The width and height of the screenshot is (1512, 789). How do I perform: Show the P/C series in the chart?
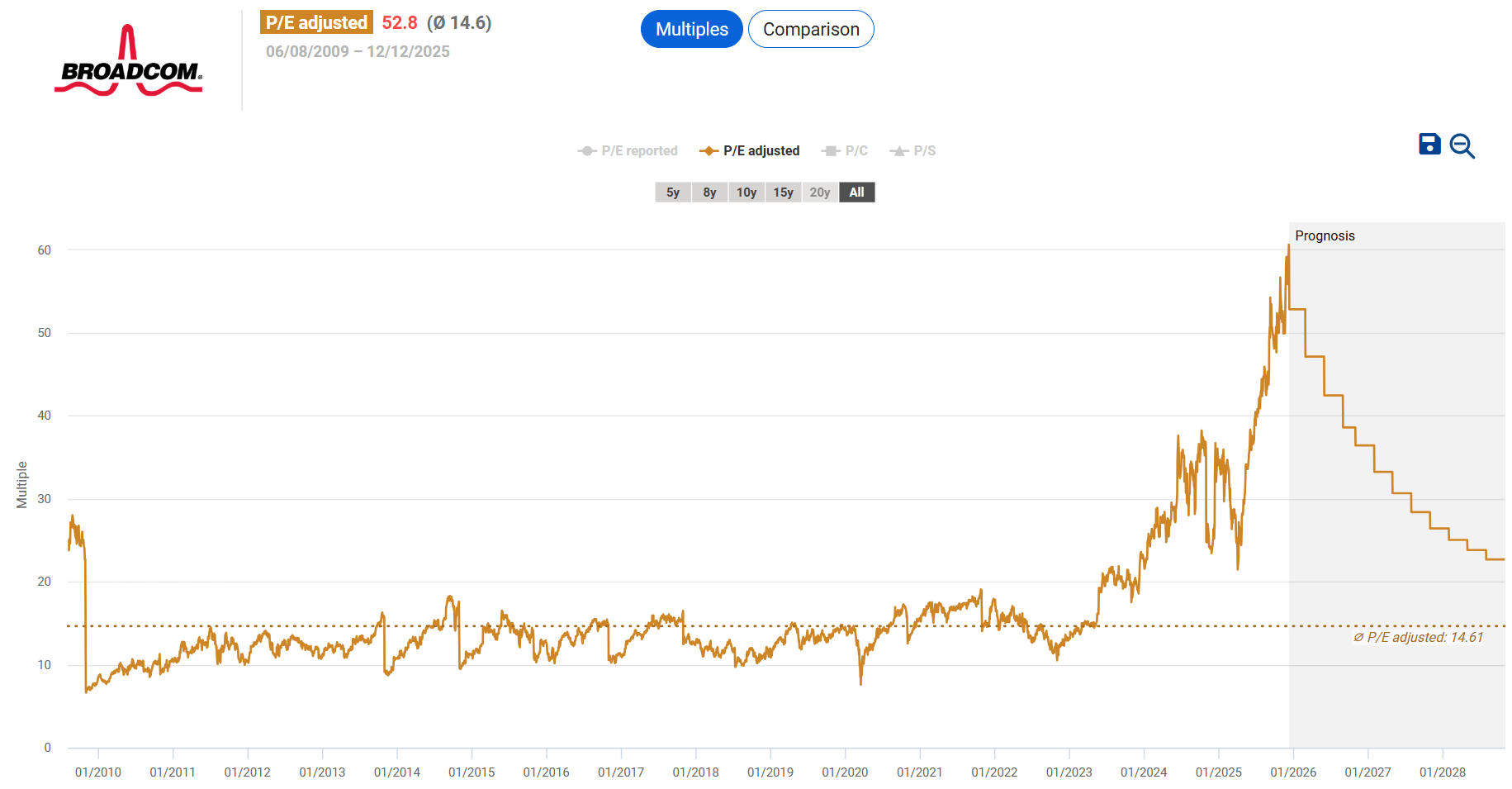coord(855,150)
